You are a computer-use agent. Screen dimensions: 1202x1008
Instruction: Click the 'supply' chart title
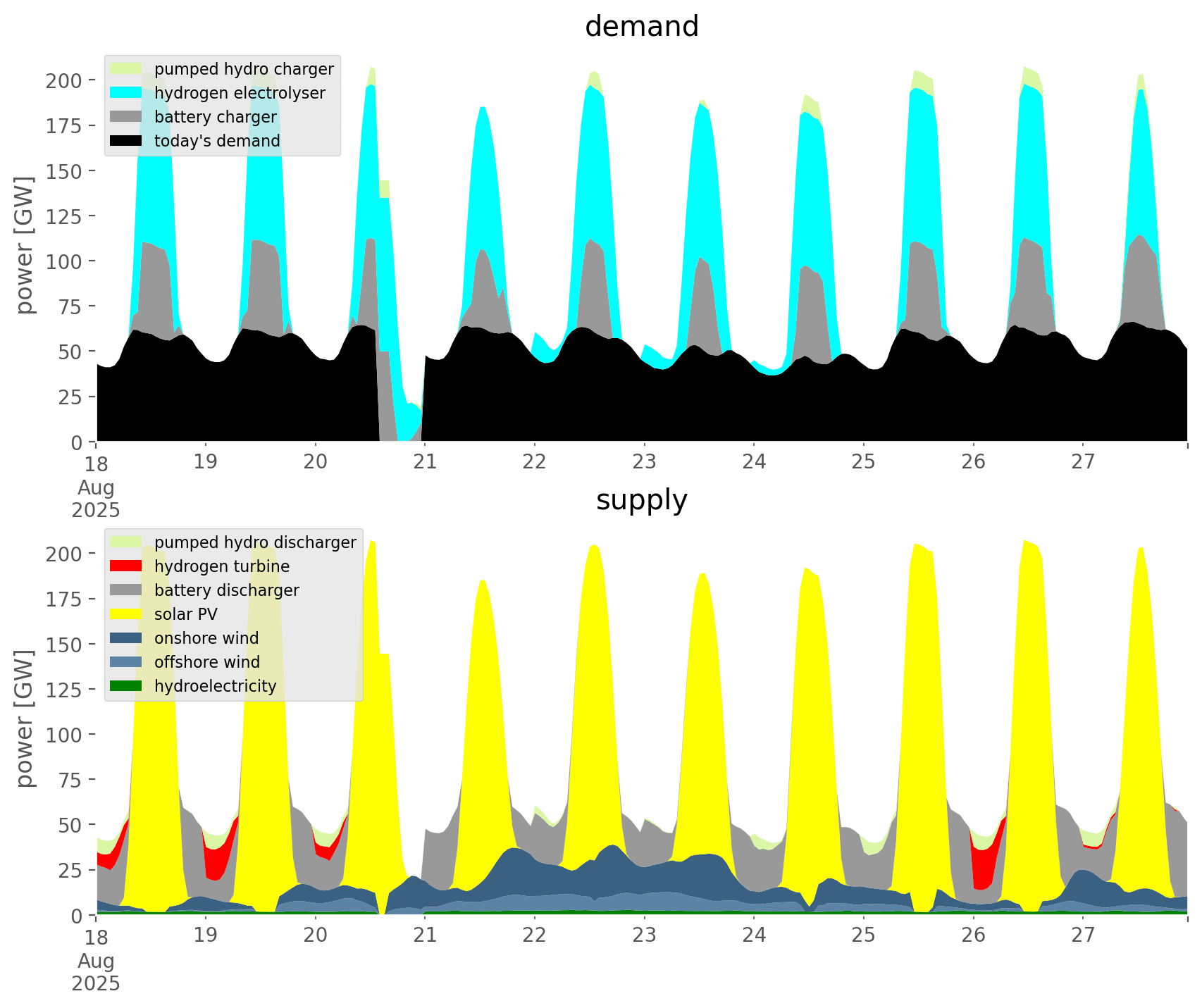(x=641, y=500)
